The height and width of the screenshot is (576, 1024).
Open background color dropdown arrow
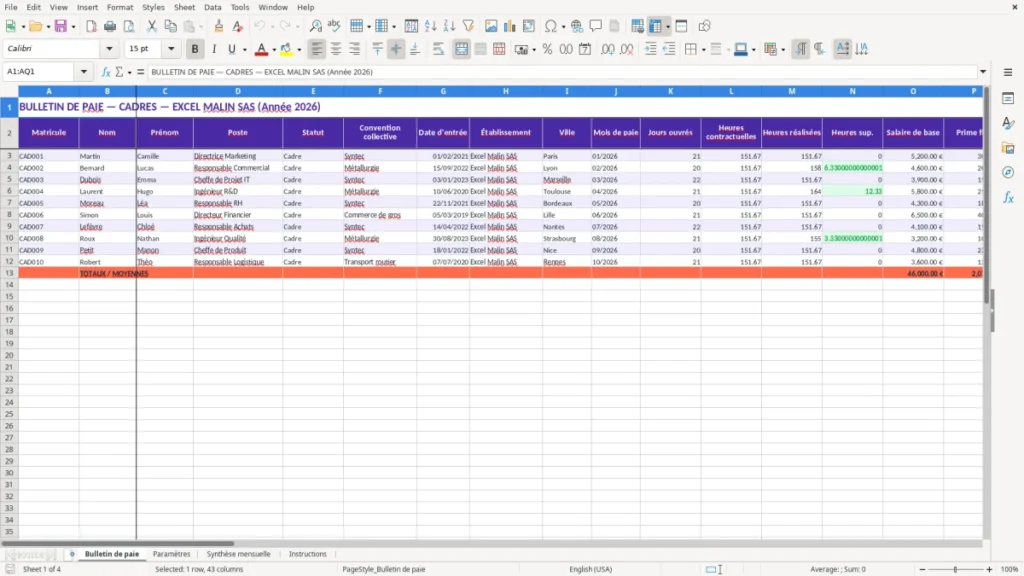click(x=299, y=50)
